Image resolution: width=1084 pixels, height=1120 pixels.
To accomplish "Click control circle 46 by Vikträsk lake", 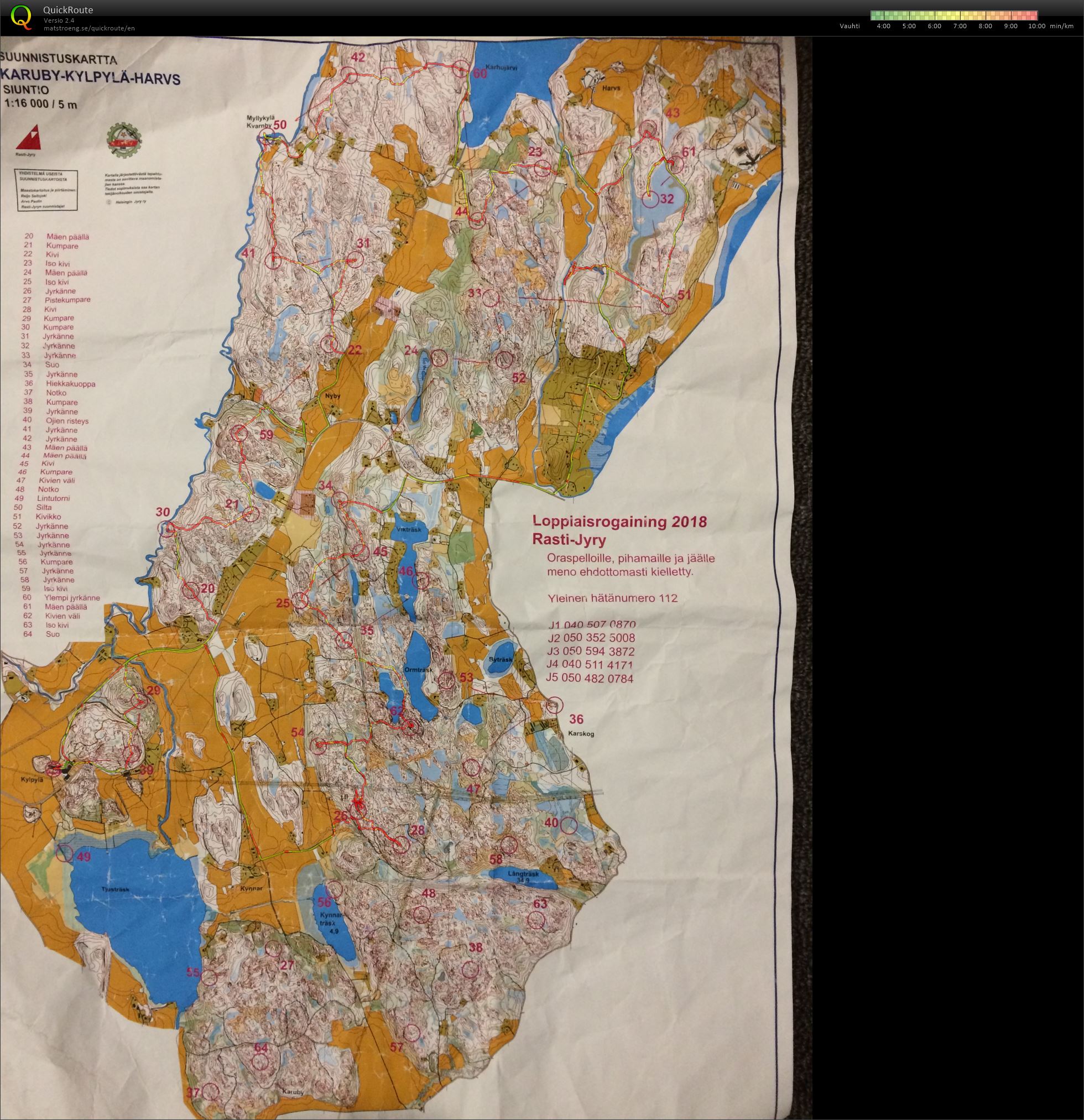I will (420, 581).
